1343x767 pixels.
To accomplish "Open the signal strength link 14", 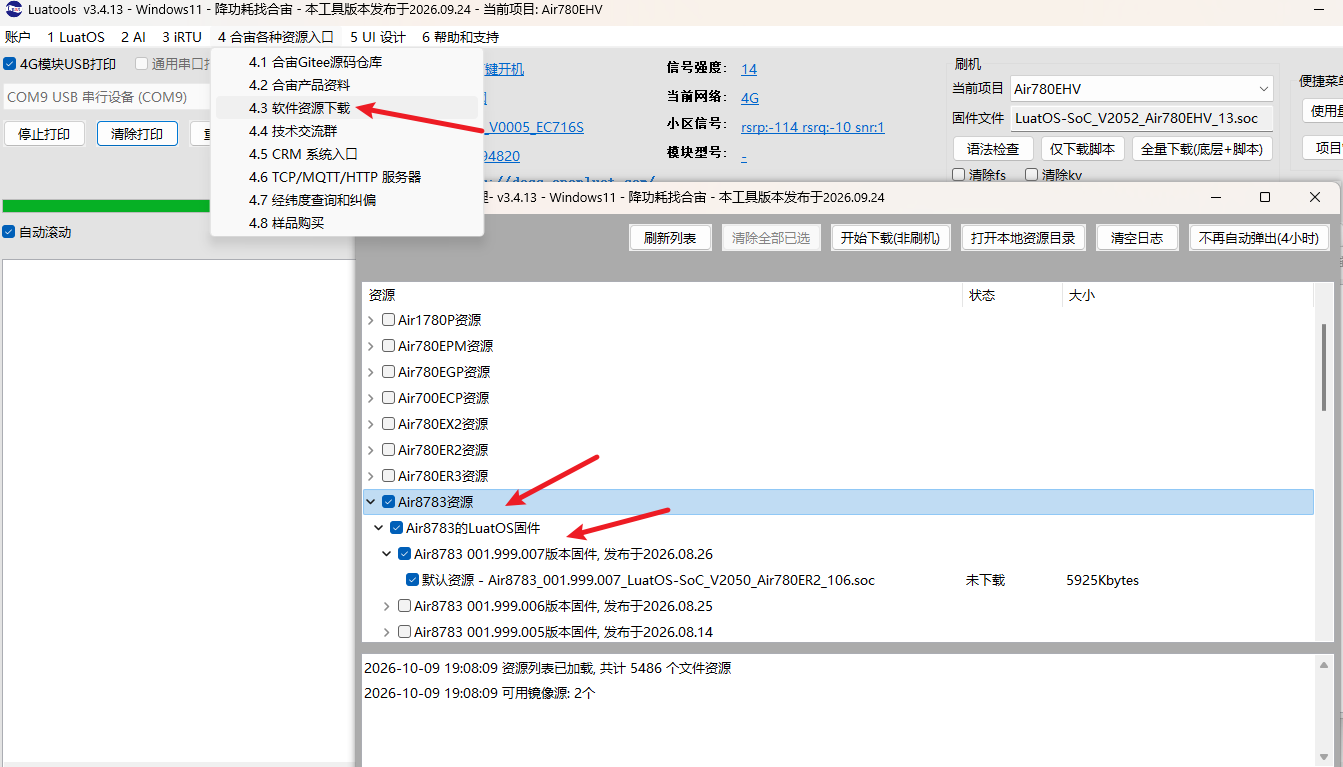I will [749, 69].
